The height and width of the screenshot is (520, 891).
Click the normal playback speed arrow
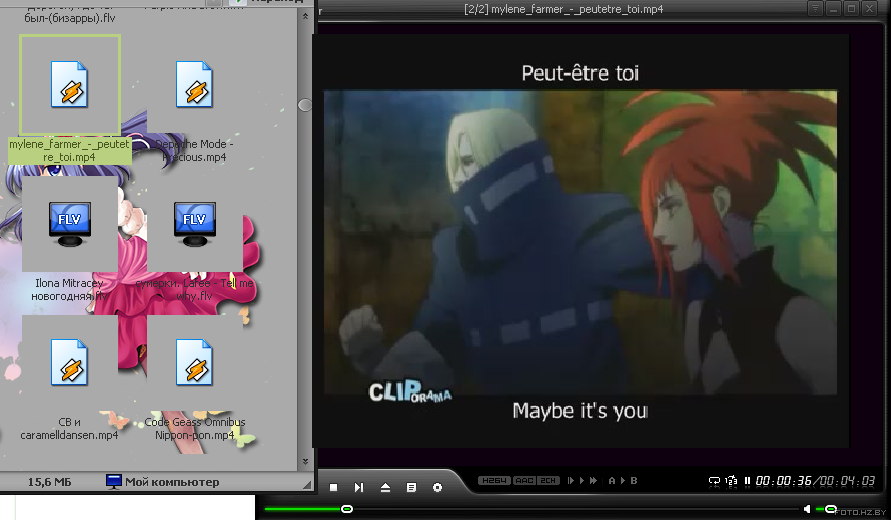(582, 481)
